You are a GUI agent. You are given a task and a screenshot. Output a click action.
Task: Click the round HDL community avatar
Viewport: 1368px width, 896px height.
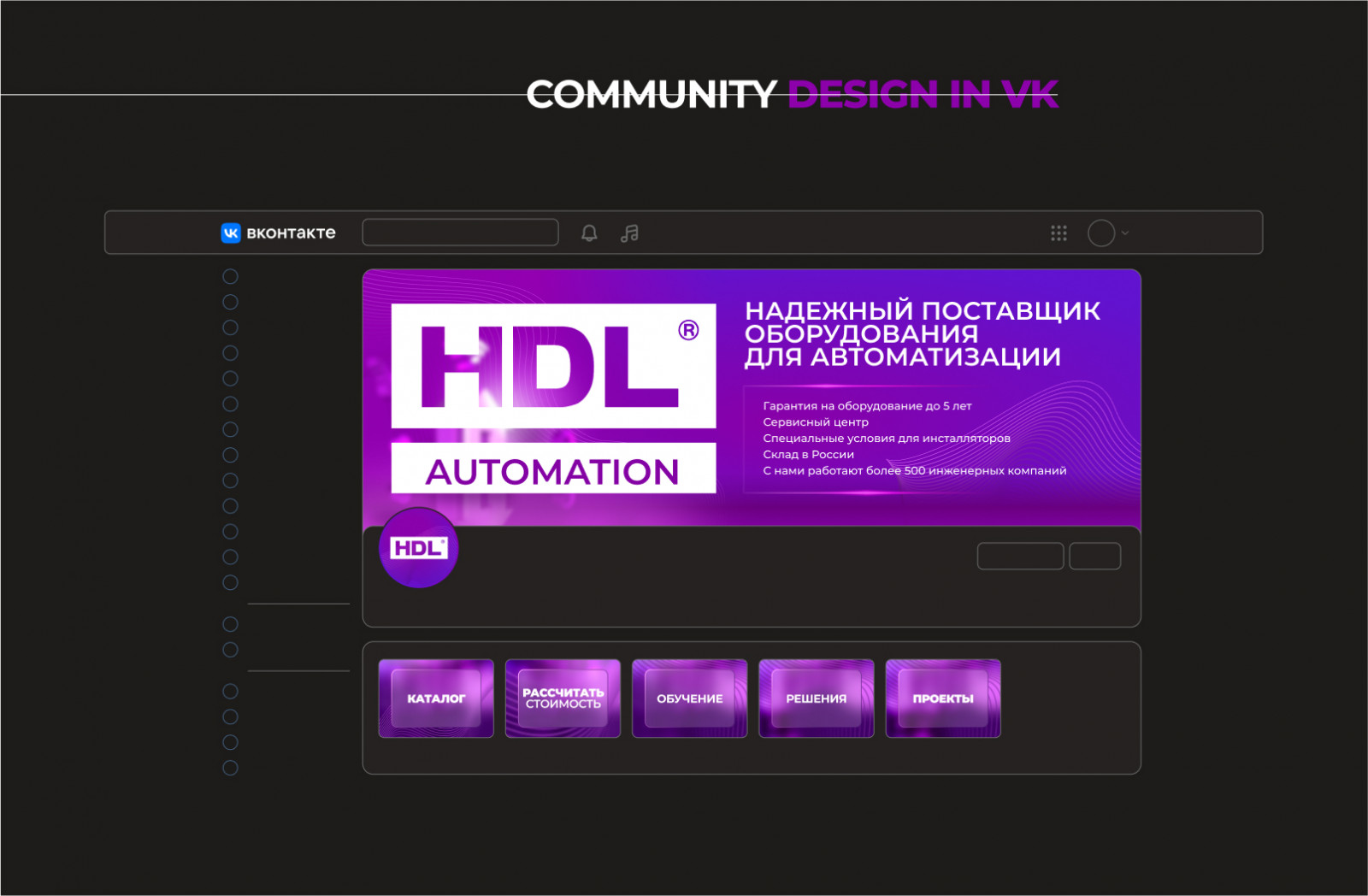click(418, 548)
